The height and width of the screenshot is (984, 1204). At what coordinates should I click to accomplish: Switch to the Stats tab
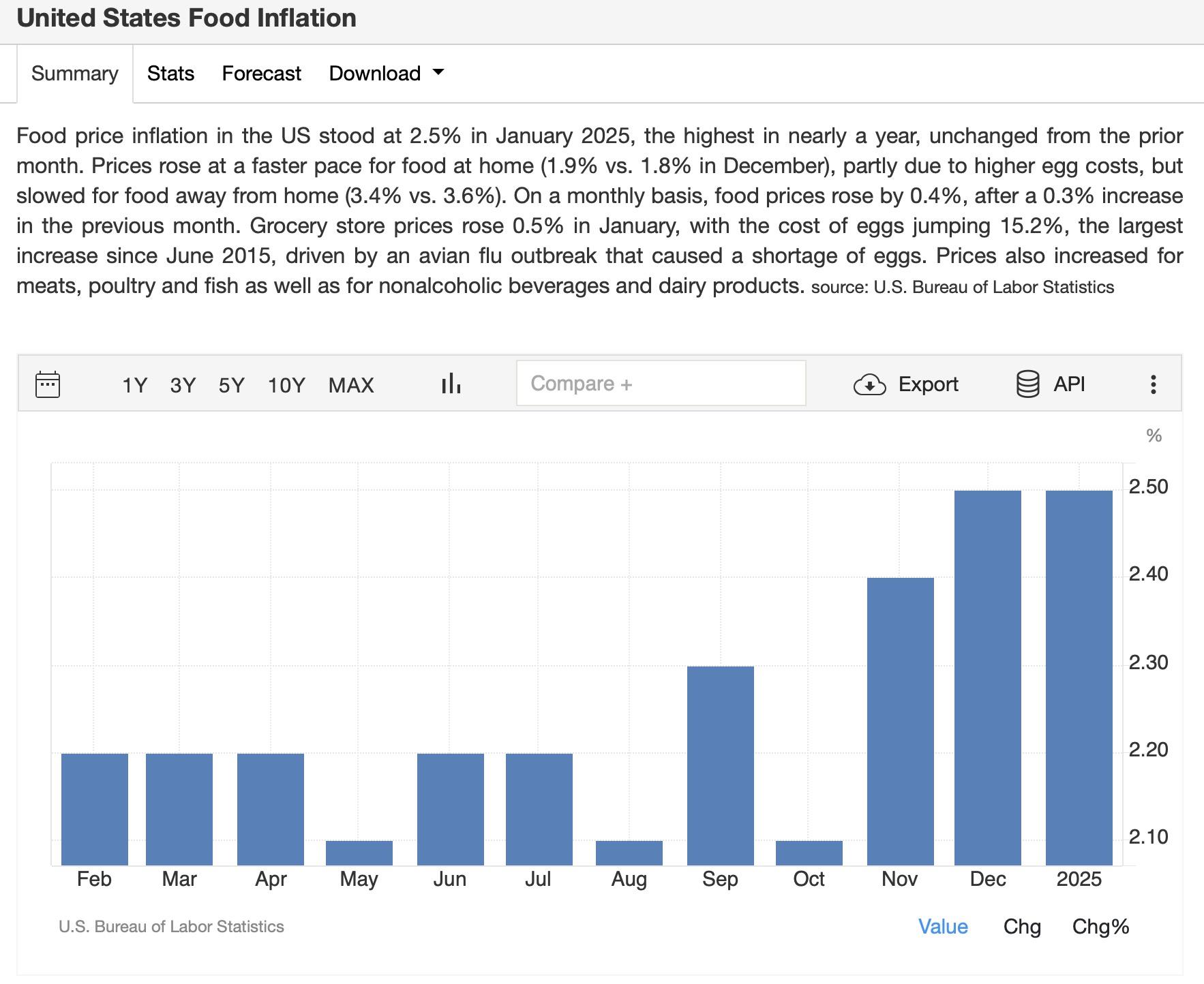point(170,73)
